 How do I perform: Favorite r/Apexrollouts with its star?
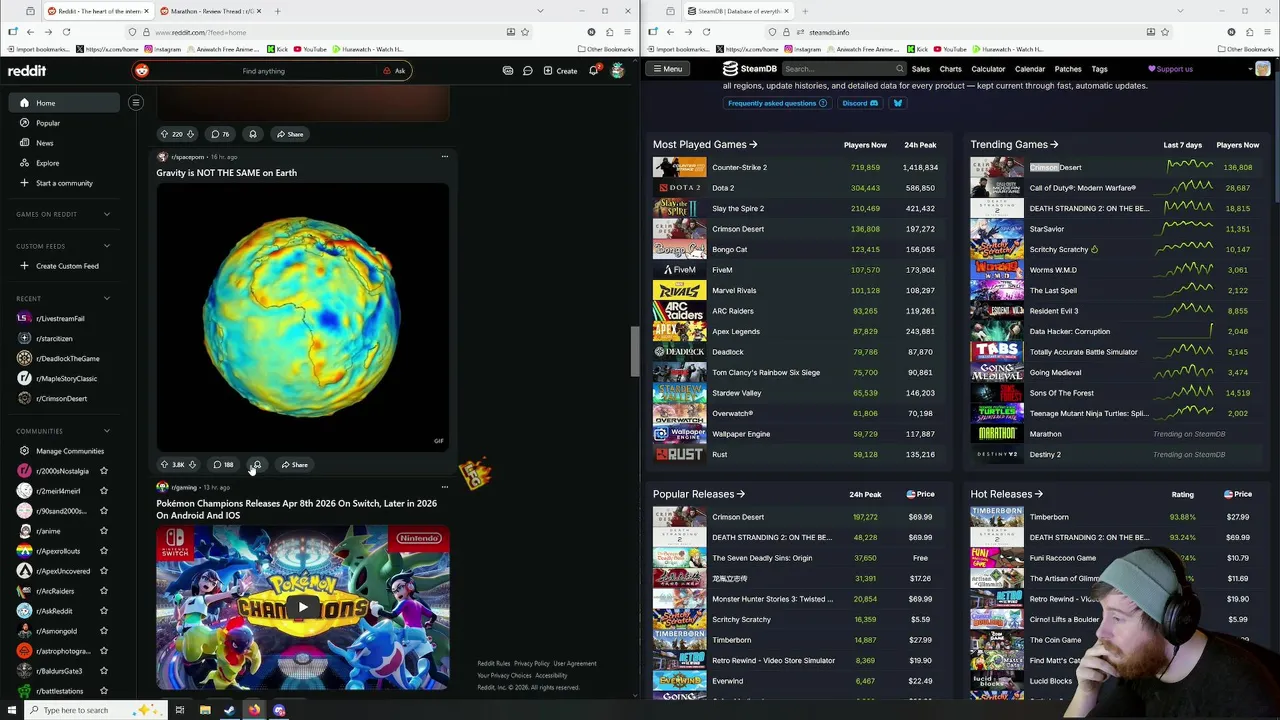[x=104, y=551]
